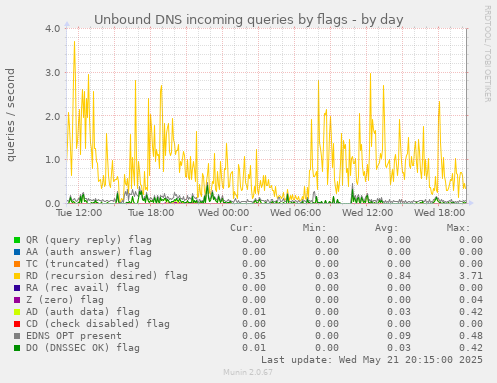497x383 pixels.
Task: Click the 2.0 y-axis tick label
Action: pos(53,116)
